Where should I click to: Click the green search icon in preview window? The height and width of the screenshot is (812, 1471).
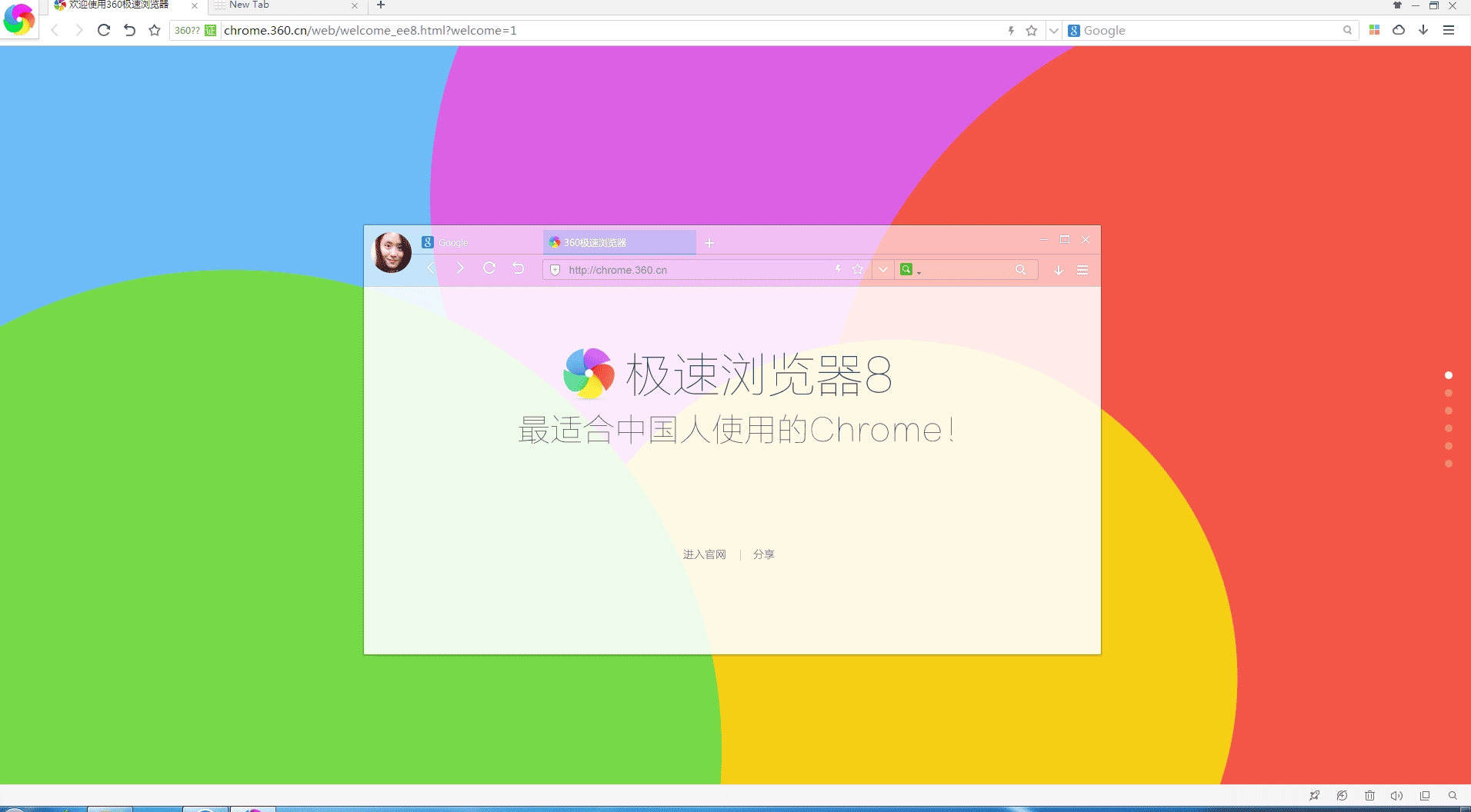tap(906, 269)
